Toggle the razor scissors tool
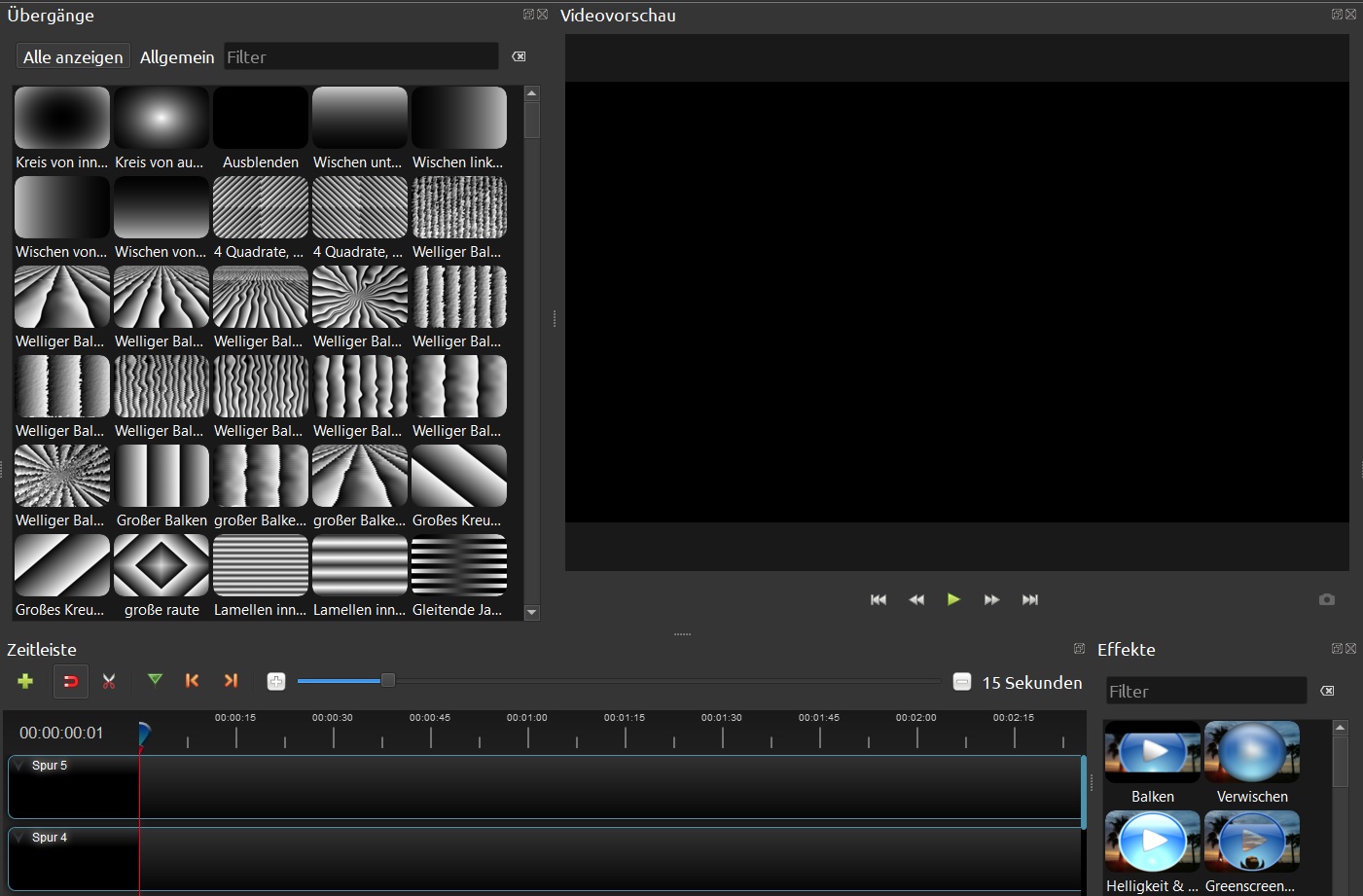 (109, 681)
